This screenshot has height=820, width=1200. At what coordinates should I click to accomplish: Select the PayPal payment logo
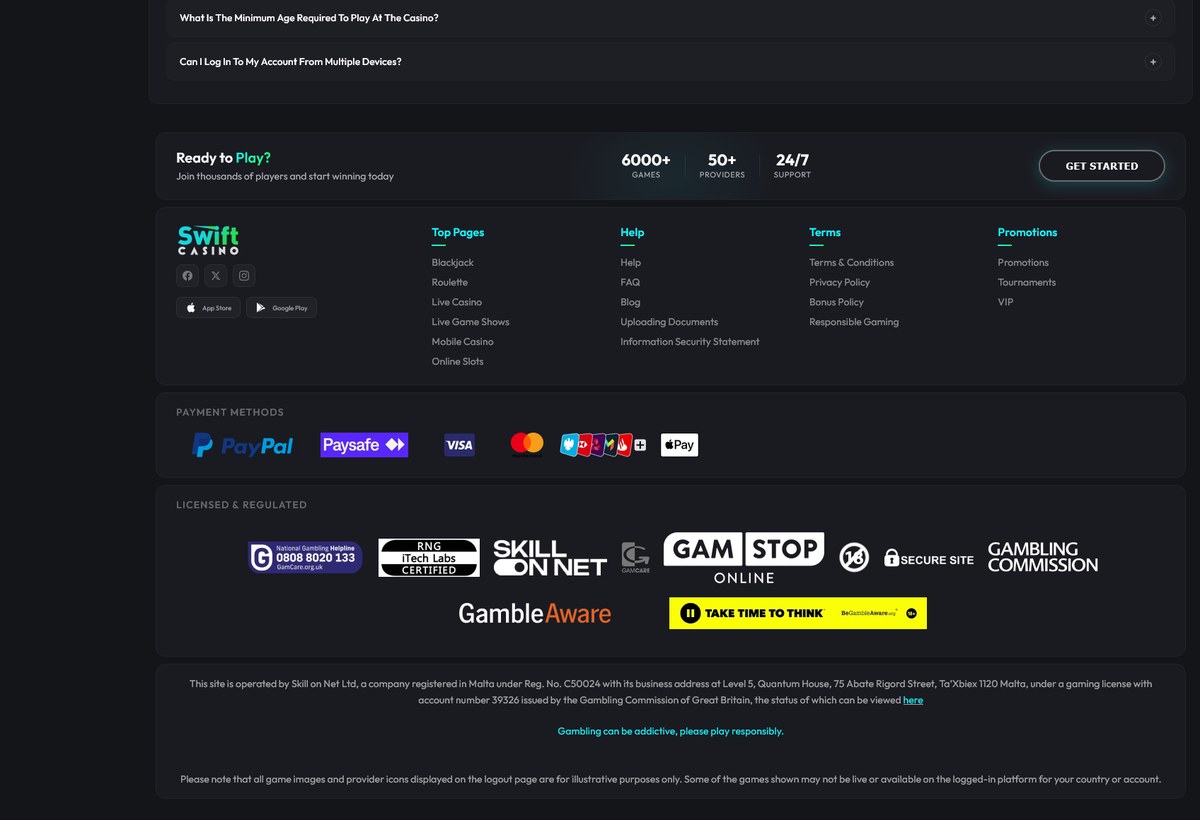(242, 445)
